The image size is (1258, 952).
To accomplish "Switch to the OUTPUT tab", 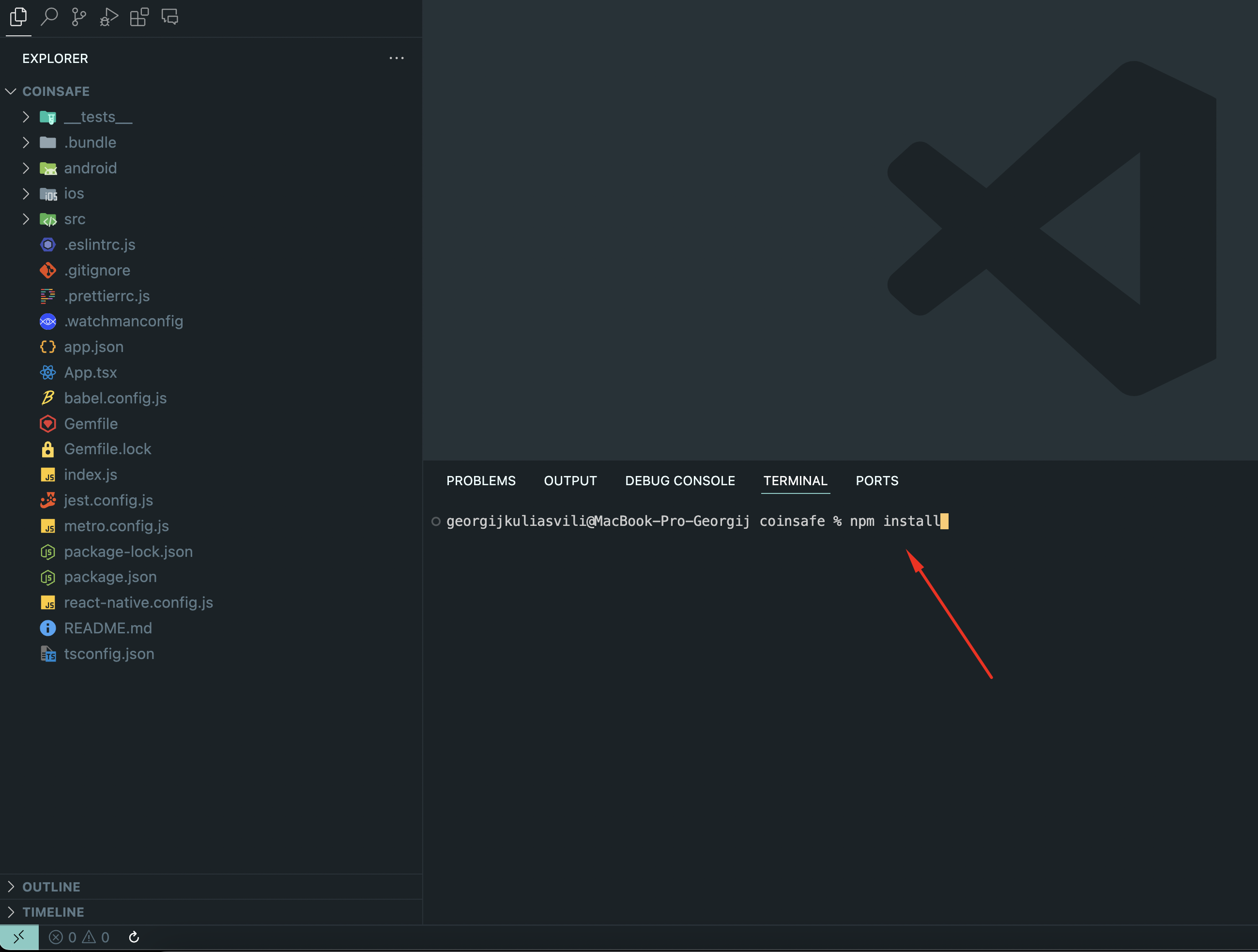I will [x=570, y=481].
